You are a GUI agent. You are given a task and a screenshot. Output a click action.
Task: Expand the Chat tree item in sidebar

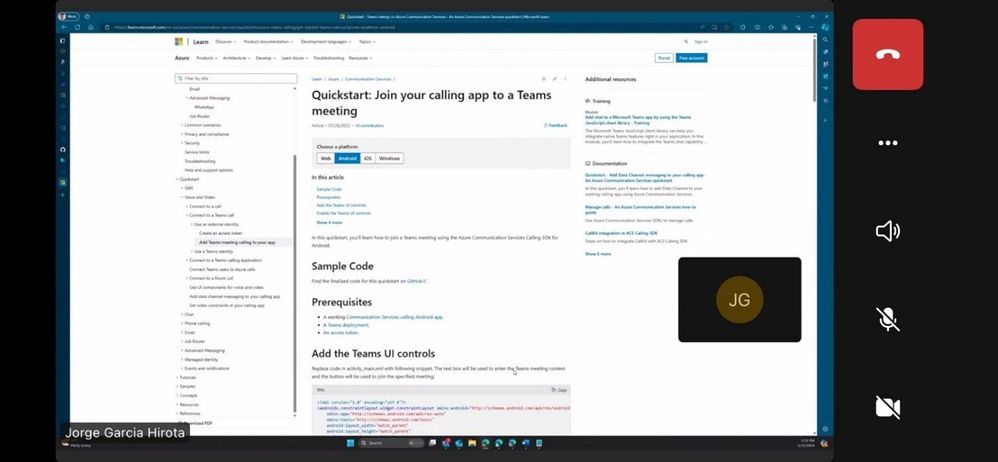[188, 314]
